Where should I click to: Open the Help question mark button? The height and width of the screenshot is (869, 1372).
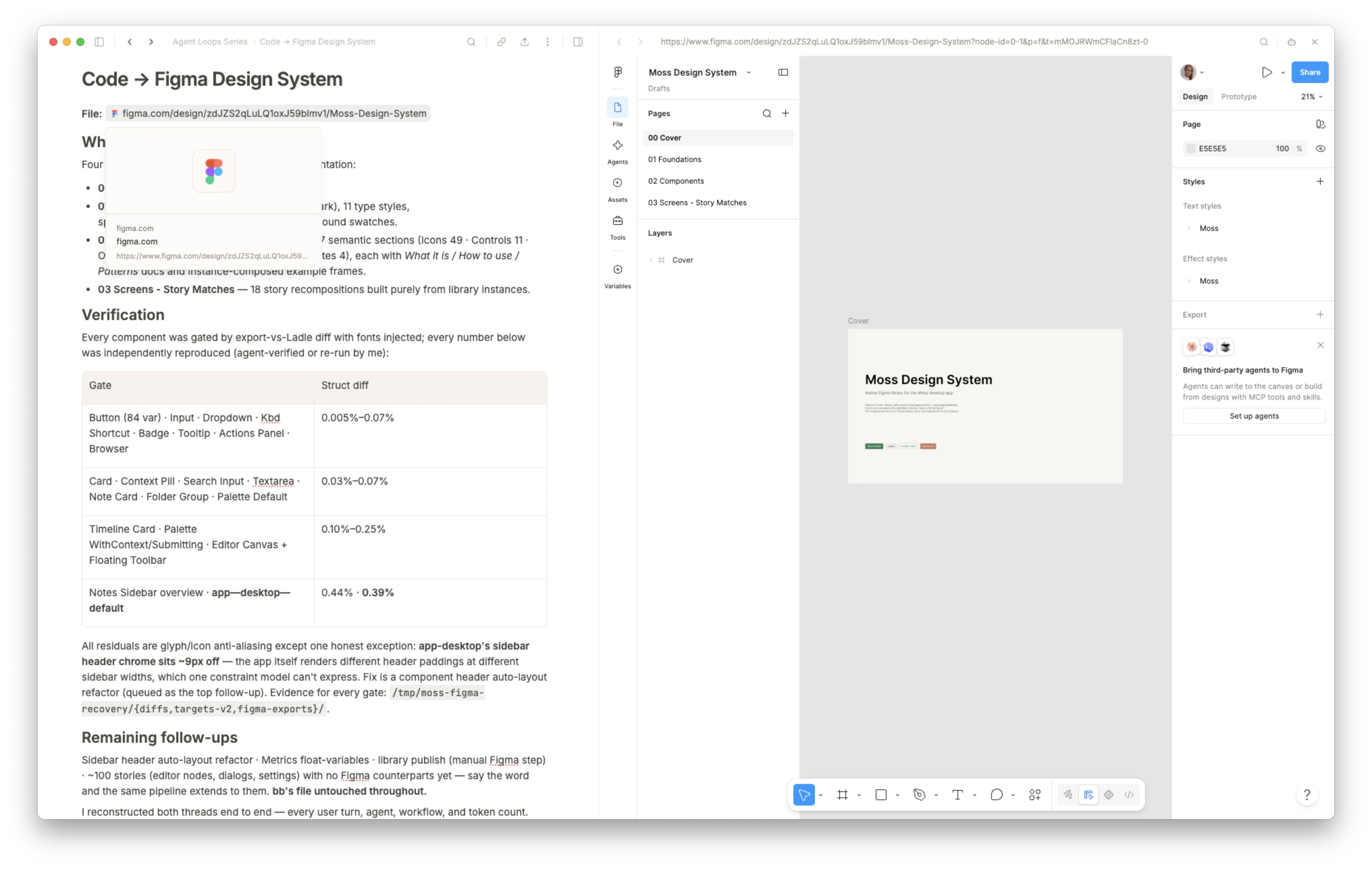pyautogui.click(x=1307, y=794)
